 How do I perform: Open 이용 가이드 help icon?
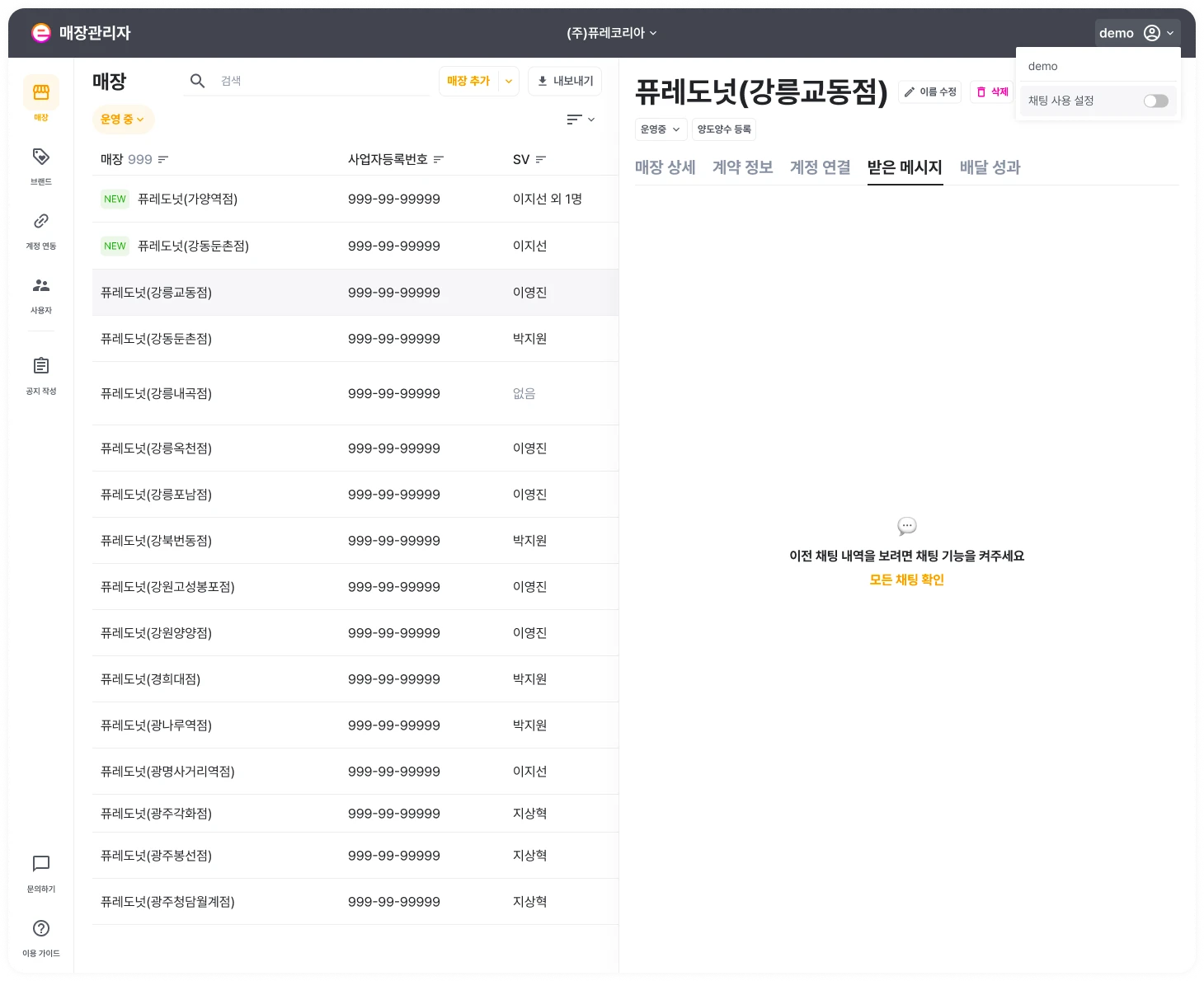(41, 928)
